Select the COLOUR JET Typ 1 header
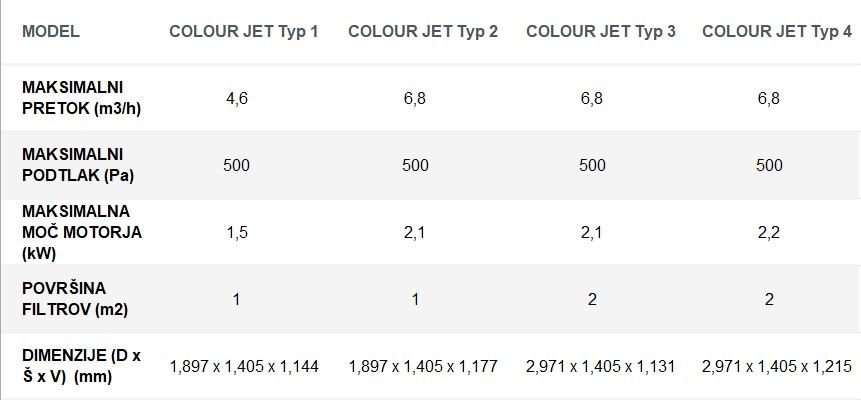The width and height of the screenshot is (861, 400). pyautogui.click(x=243, y=31)
